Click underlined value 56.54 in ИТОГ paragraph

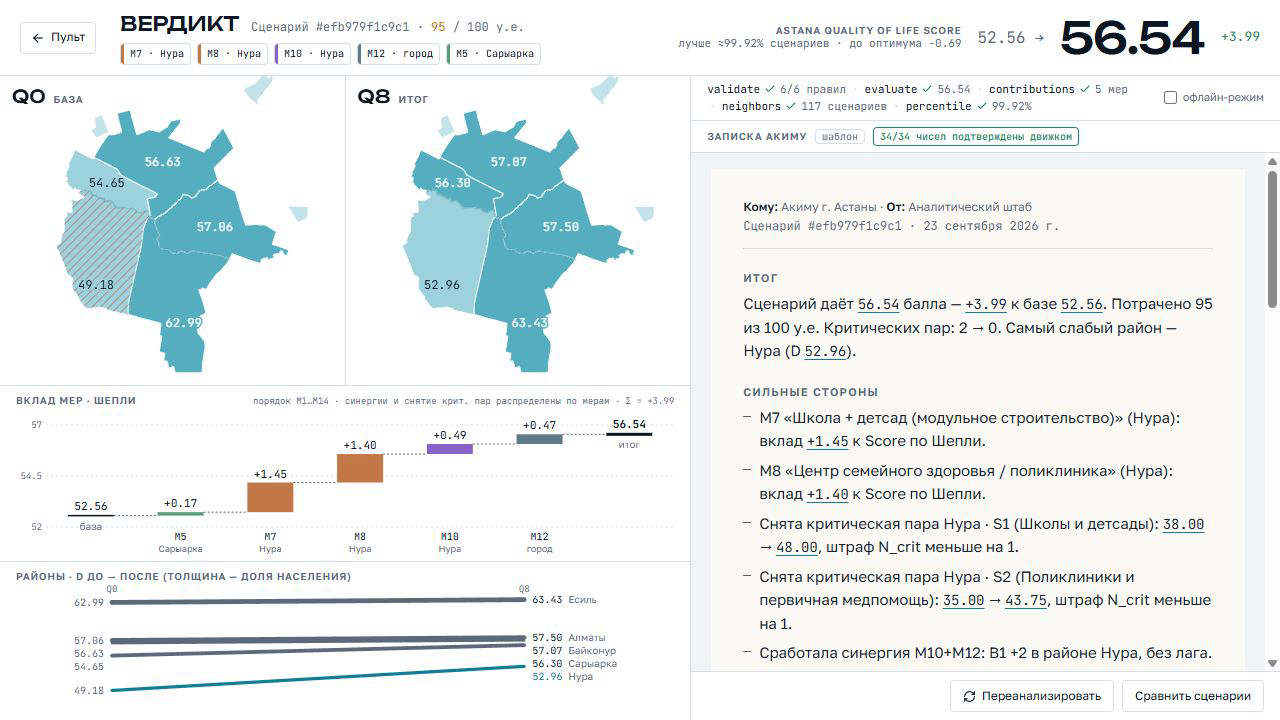tap(878, 304)
